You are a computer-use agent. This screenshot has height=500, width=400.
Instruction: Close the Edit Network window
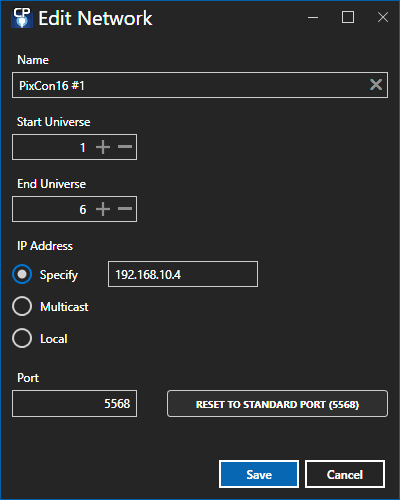(x=383, y=17)
